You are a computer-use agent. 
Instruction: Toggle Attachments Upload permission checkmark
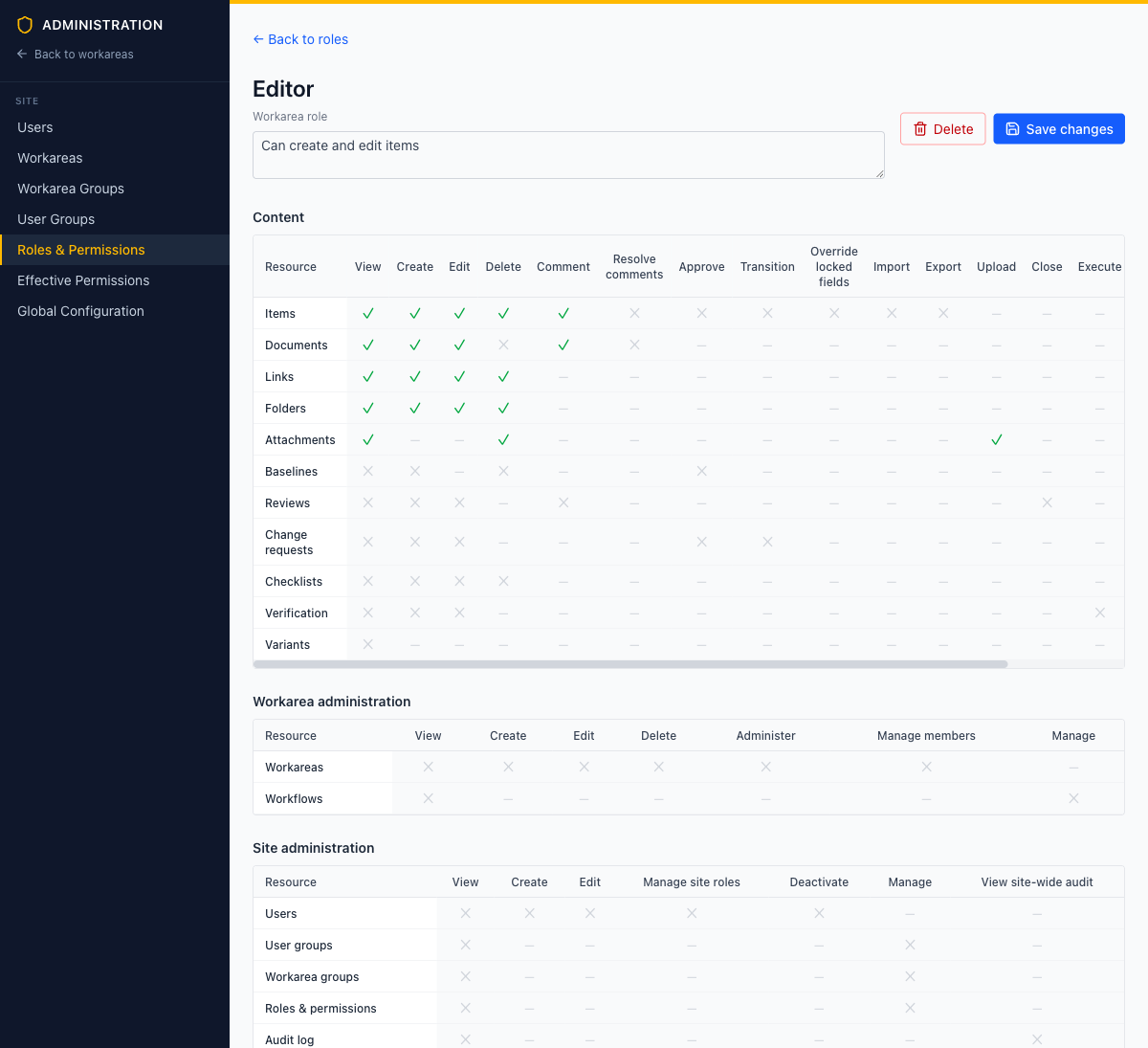[x=997, y=439]
